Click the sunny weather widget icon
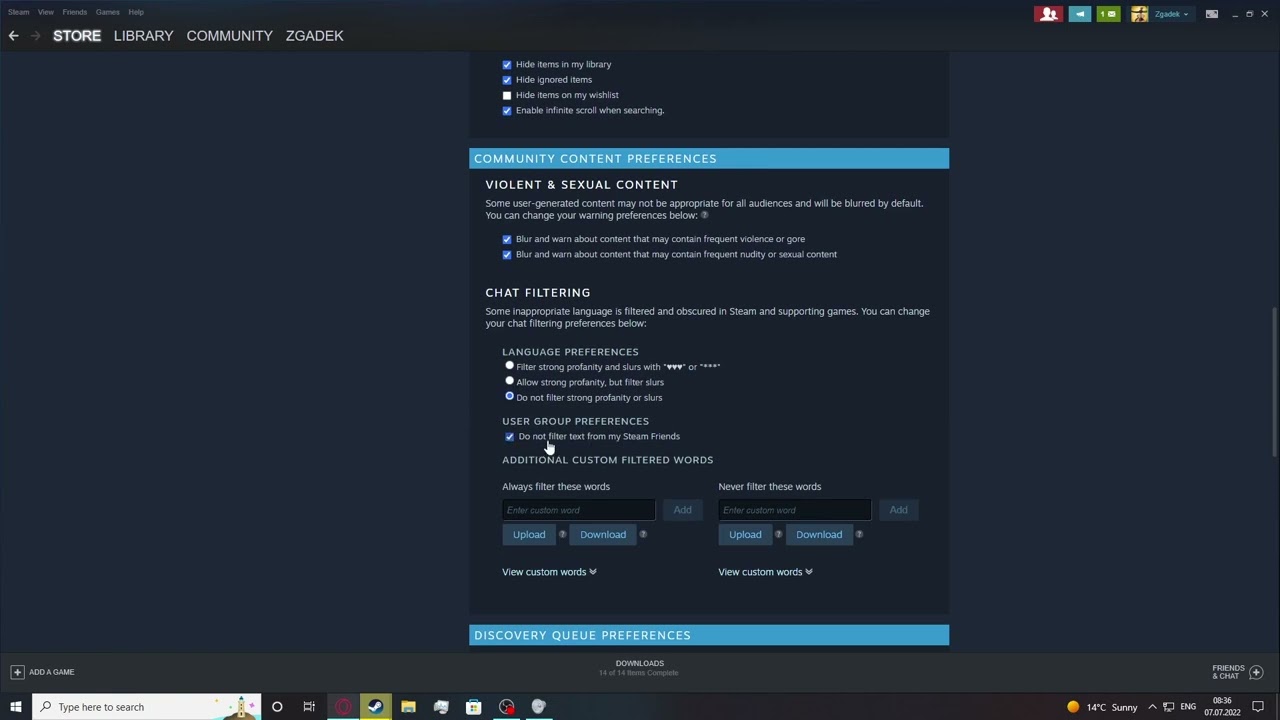The image size is (1280, 720). coord(1073,707)
